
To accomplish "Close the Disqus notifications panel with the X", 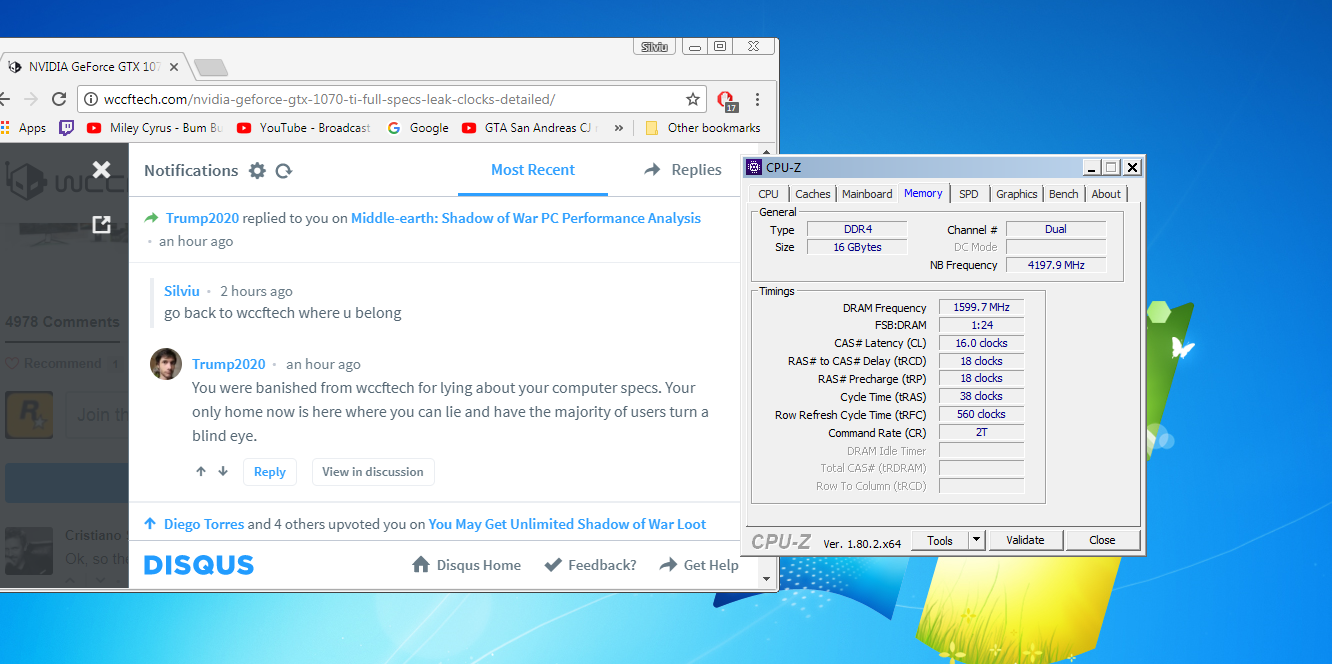I will coord(101,170).
